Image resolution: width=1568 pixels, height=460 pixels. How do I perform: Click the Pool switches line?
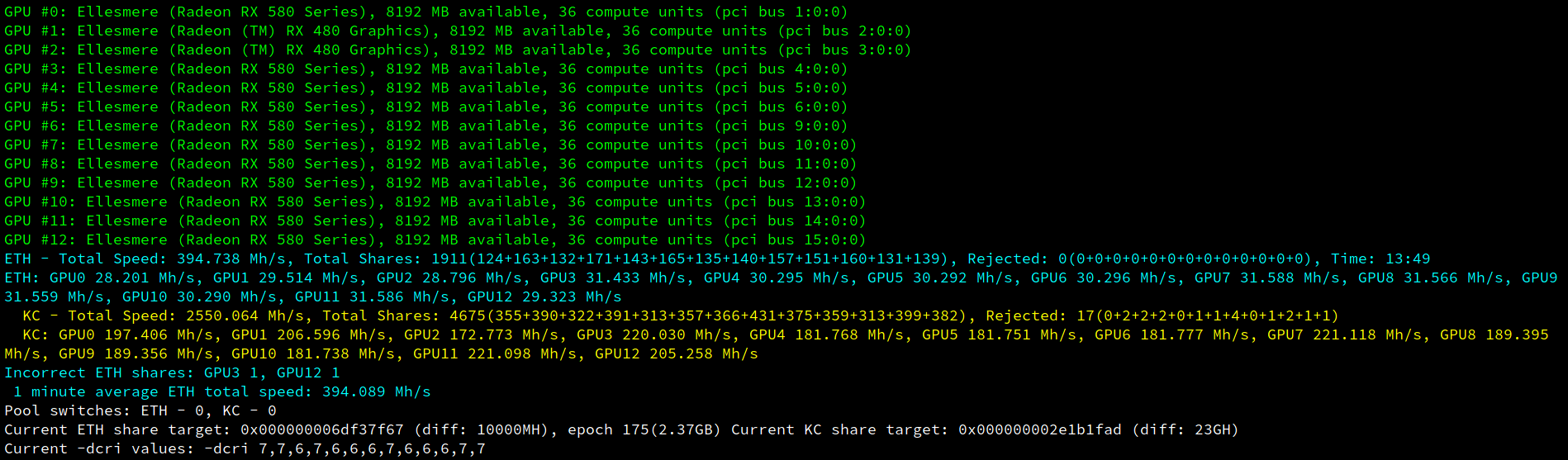140,411
